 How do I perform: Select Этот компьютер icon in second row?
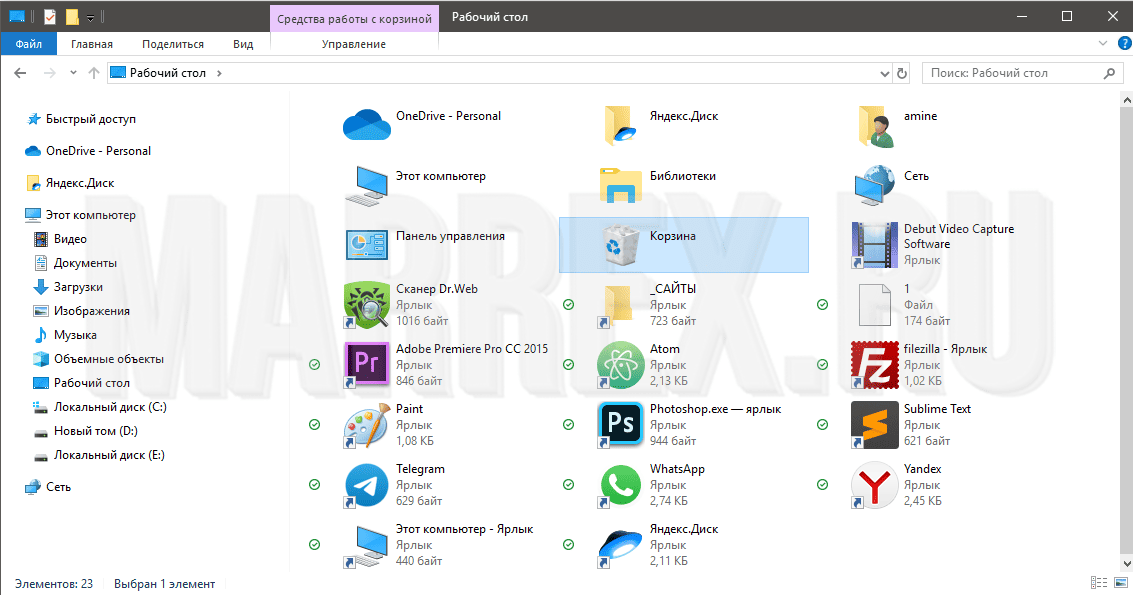[x=367, y=185]
